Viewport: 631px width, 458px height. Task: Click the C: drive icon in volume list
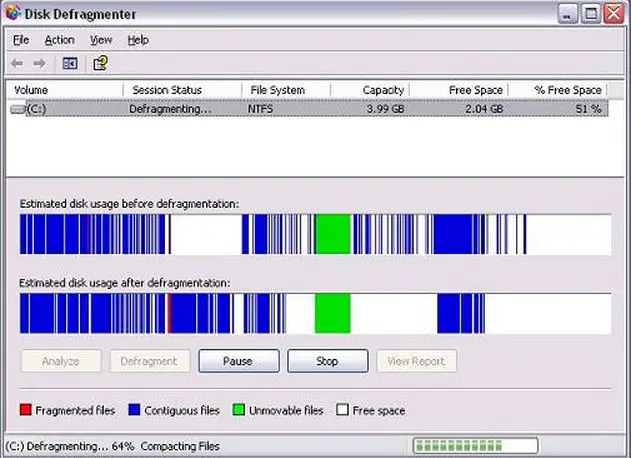[x=18, y=108]
